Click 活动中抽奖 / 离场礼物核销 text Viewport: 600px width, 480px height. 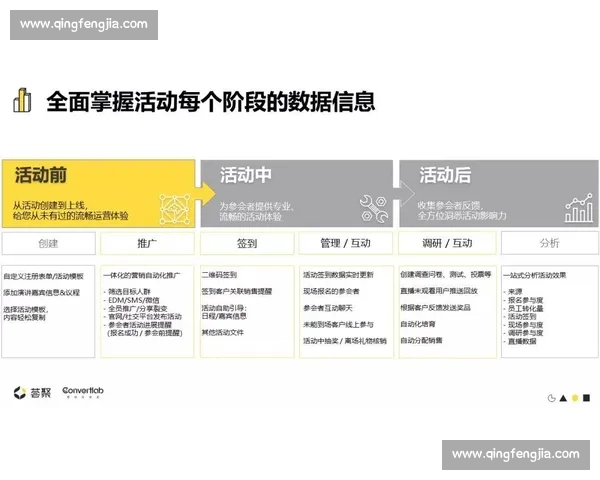(345, 341)
